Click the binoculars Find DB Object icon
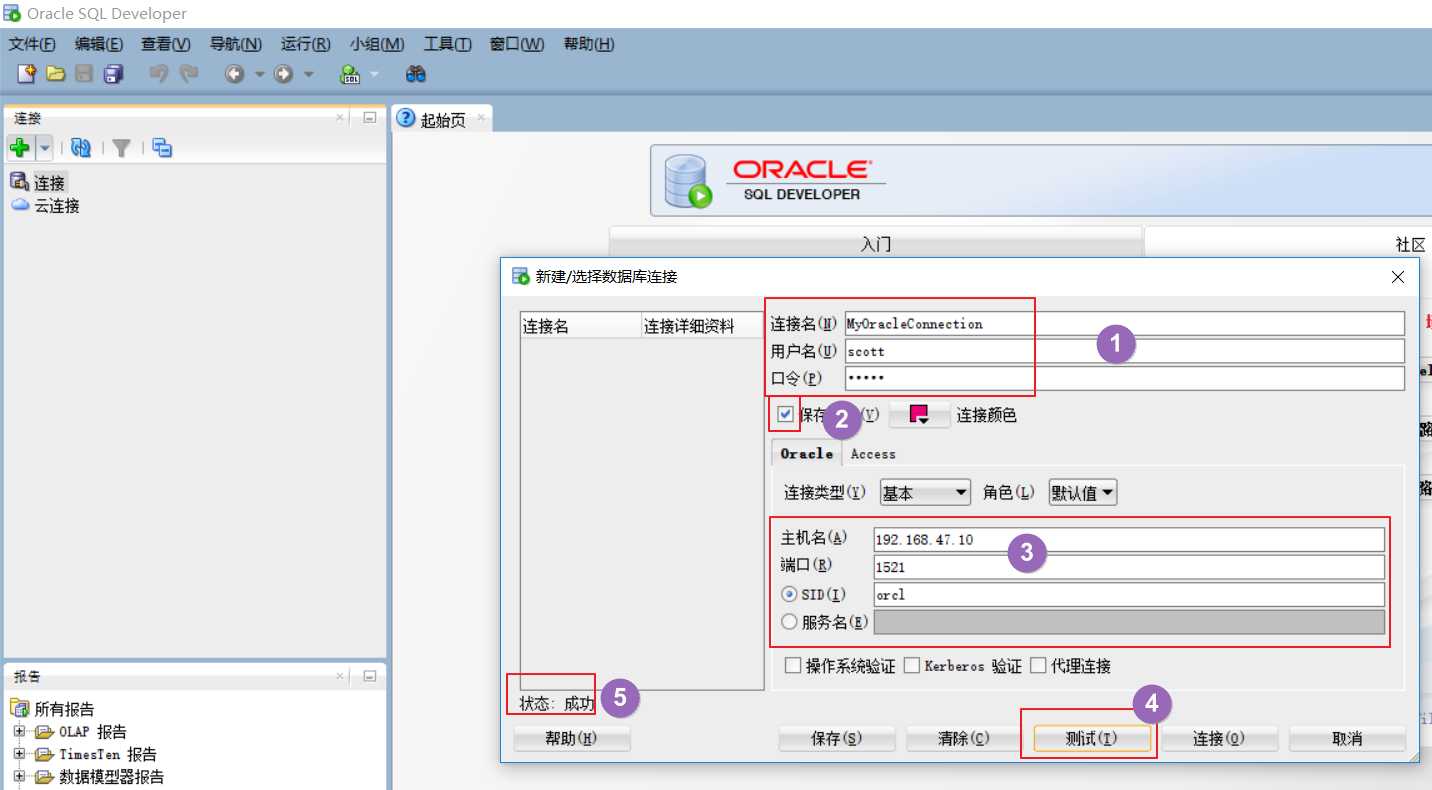1432x790 pixels. coord(416,73)
